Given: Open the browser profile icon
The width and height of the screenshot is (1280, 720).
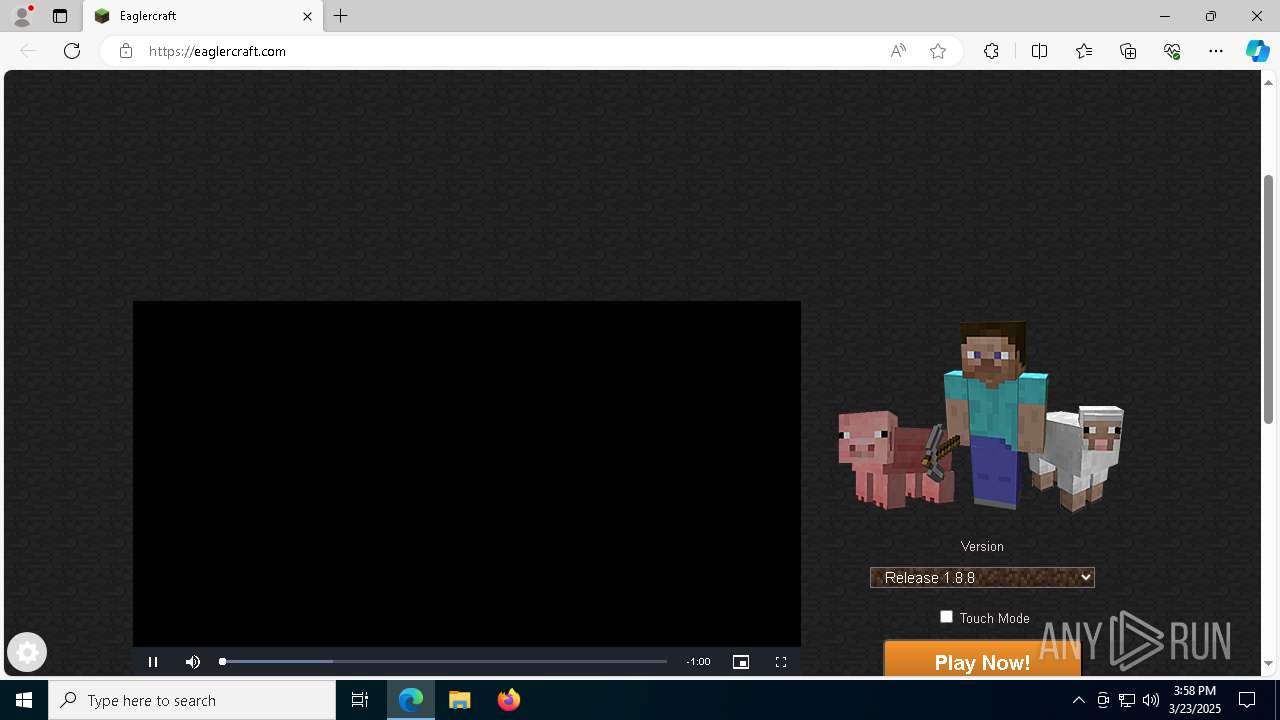Looking at the screenshot, I should [22, 16].
